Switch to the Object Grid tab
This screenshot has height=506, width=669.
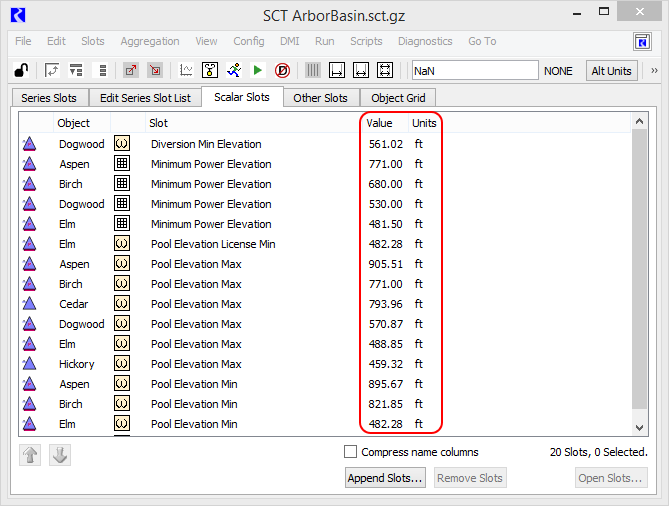coord(399,98)
